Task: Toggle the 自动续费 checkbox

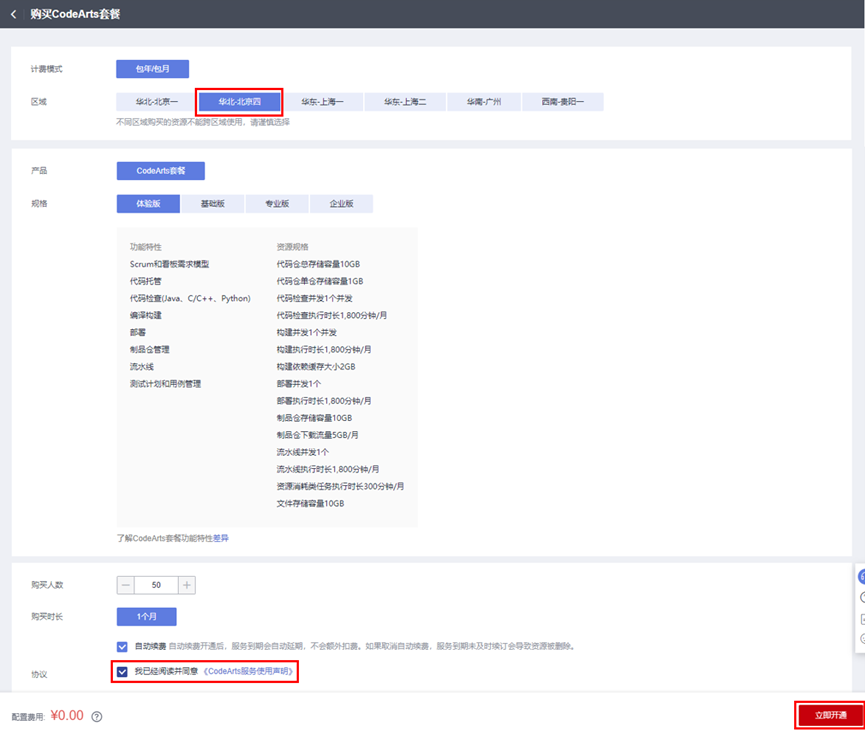Action: pos(122,646)
